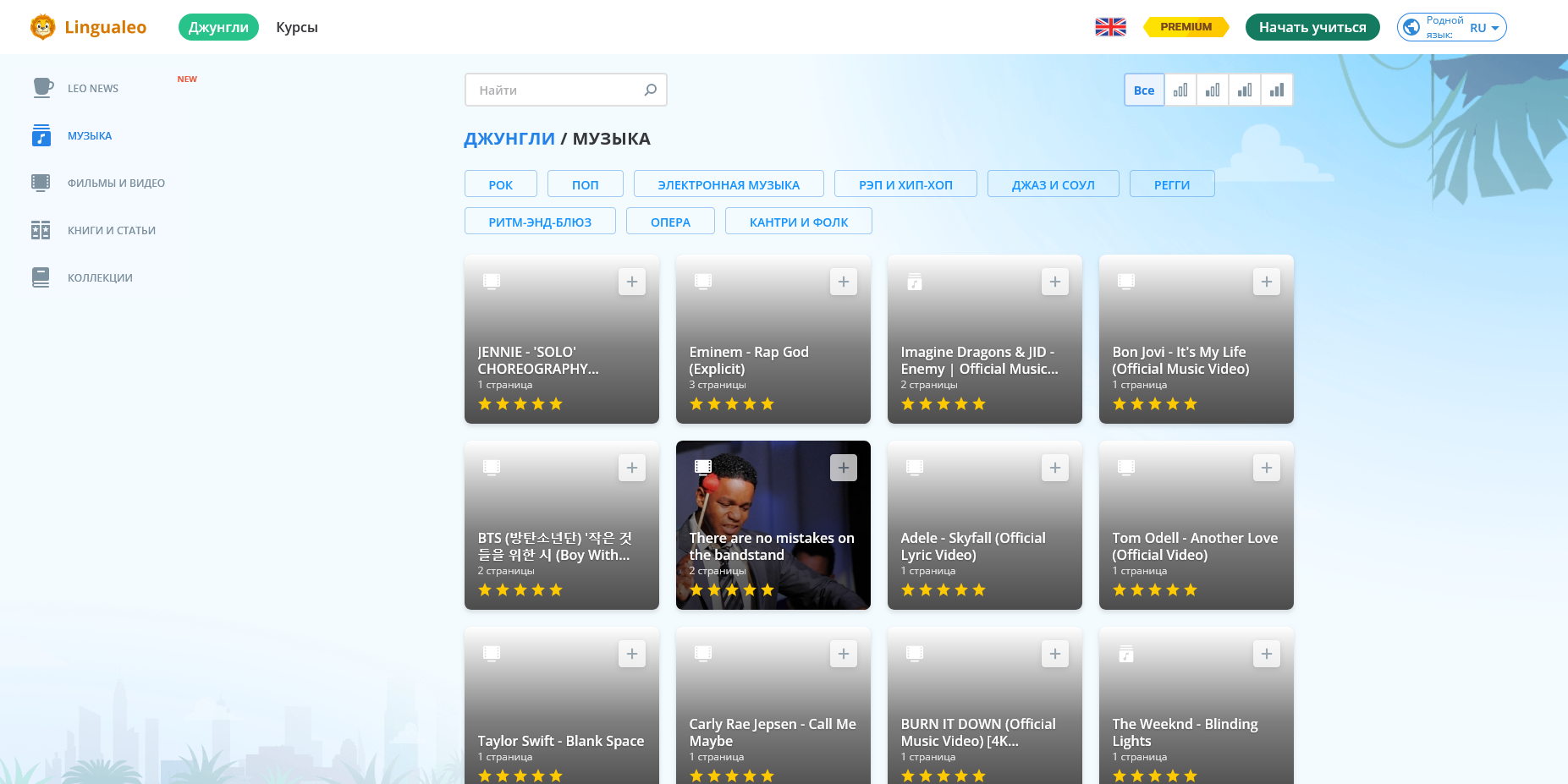The image size is (1568, 784).
Task: Add Imagine Dragons Enemy with plus button
Action: point(1055,282)
